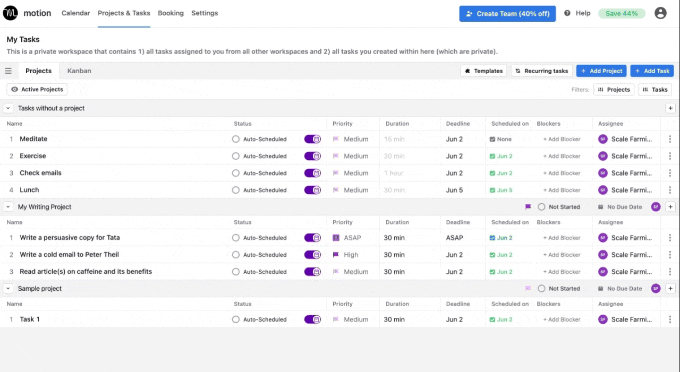Viewport: 680px width, 372px height.
Task: Toggle auto-schedule switch for Check emails
Action: (312, 173)
